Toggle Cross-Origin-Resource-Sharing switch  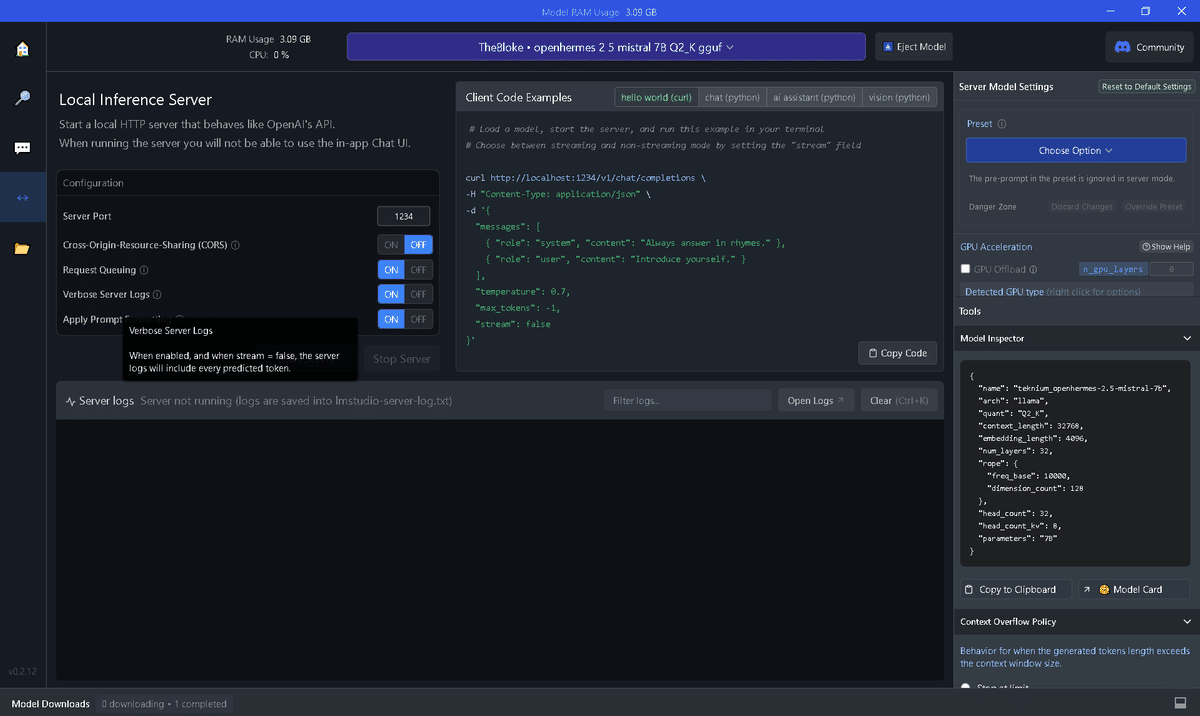[x=405, y=245]
